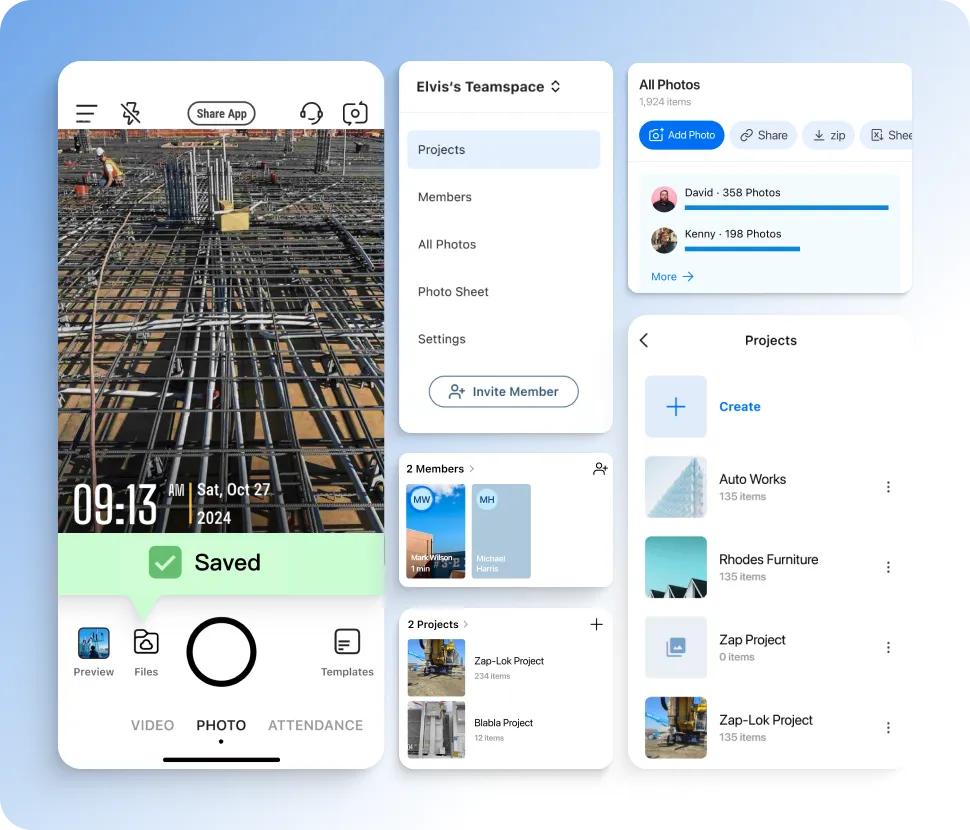Open the hamburger menu on camera screen
Viewport: 970px width, 830px height.
(x=86, y=113)
